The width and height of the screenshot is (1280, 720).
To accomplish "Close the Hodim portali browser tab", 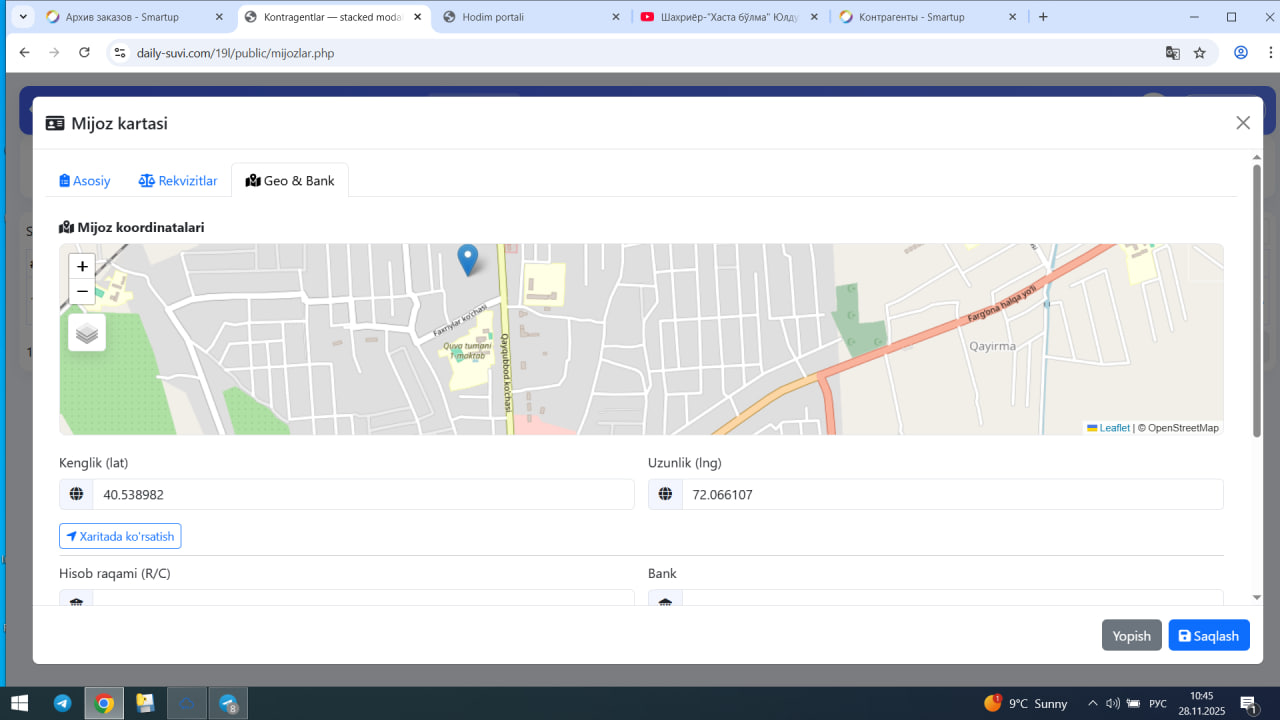I will [616, 17].
